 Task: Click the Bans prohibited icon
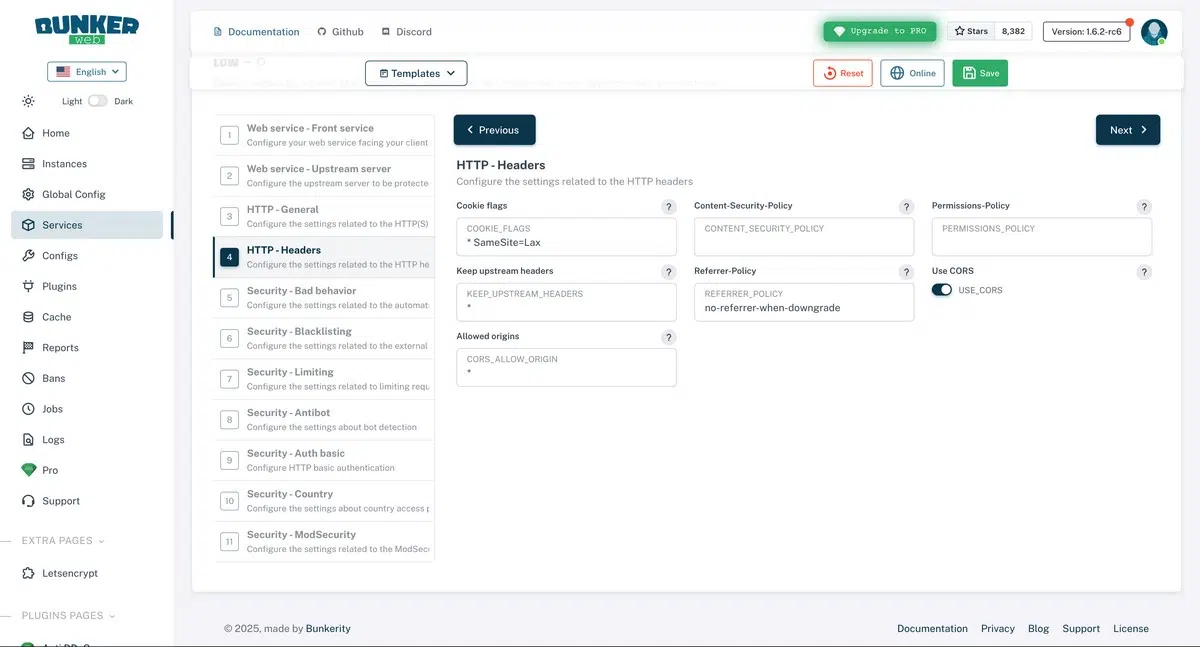[28, 378]
